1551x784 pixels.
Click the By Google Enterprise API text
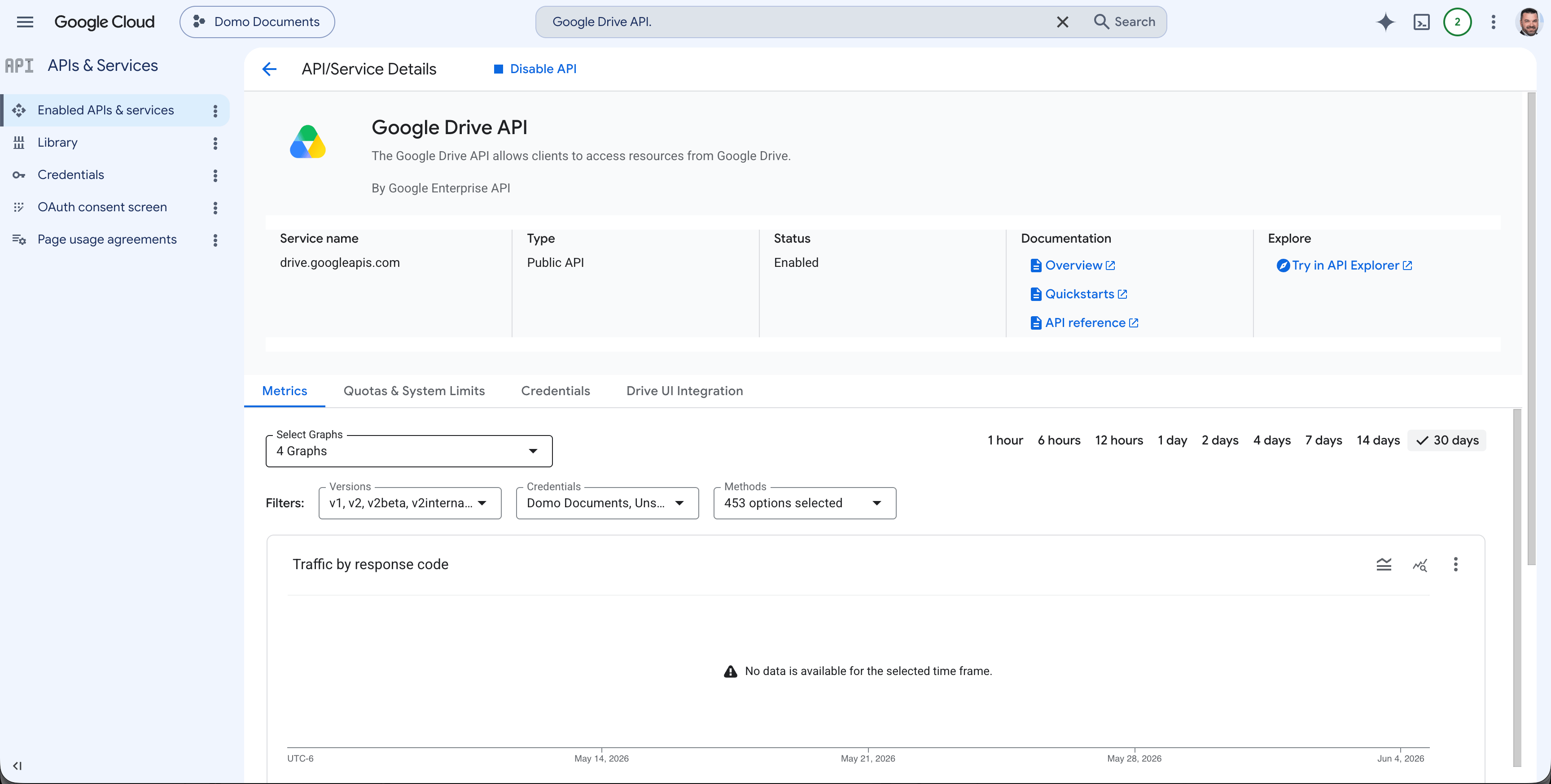pyautogui.click(x=441, y=188)
